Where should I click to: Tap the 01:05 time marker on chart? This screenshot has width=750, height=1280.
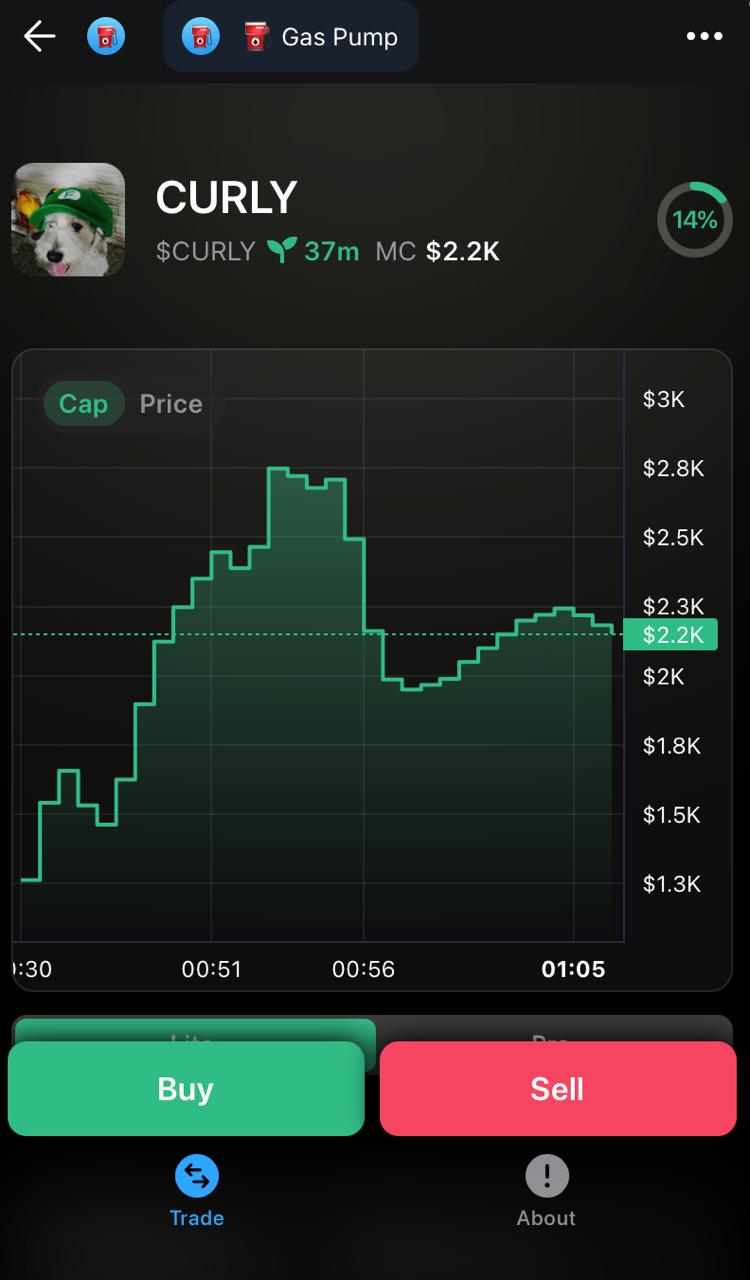click(x=573, y=969)
